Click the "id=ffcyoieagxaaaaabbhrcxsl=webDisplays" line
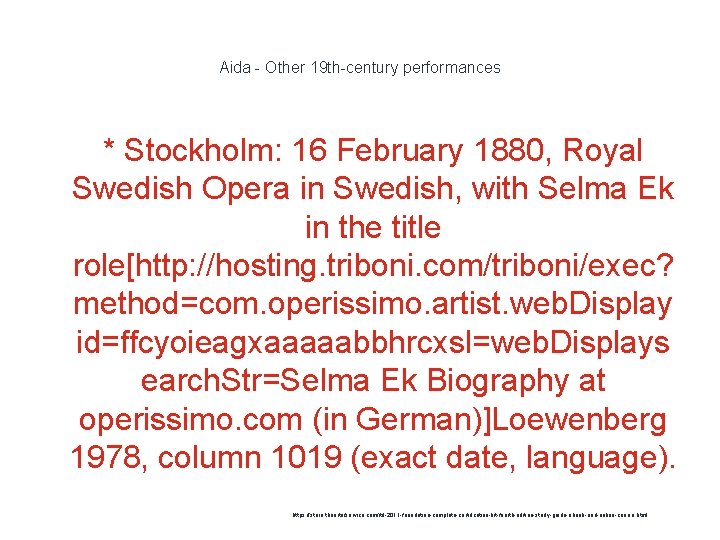This screenshot has height=540, width=720. pos(373,343)
